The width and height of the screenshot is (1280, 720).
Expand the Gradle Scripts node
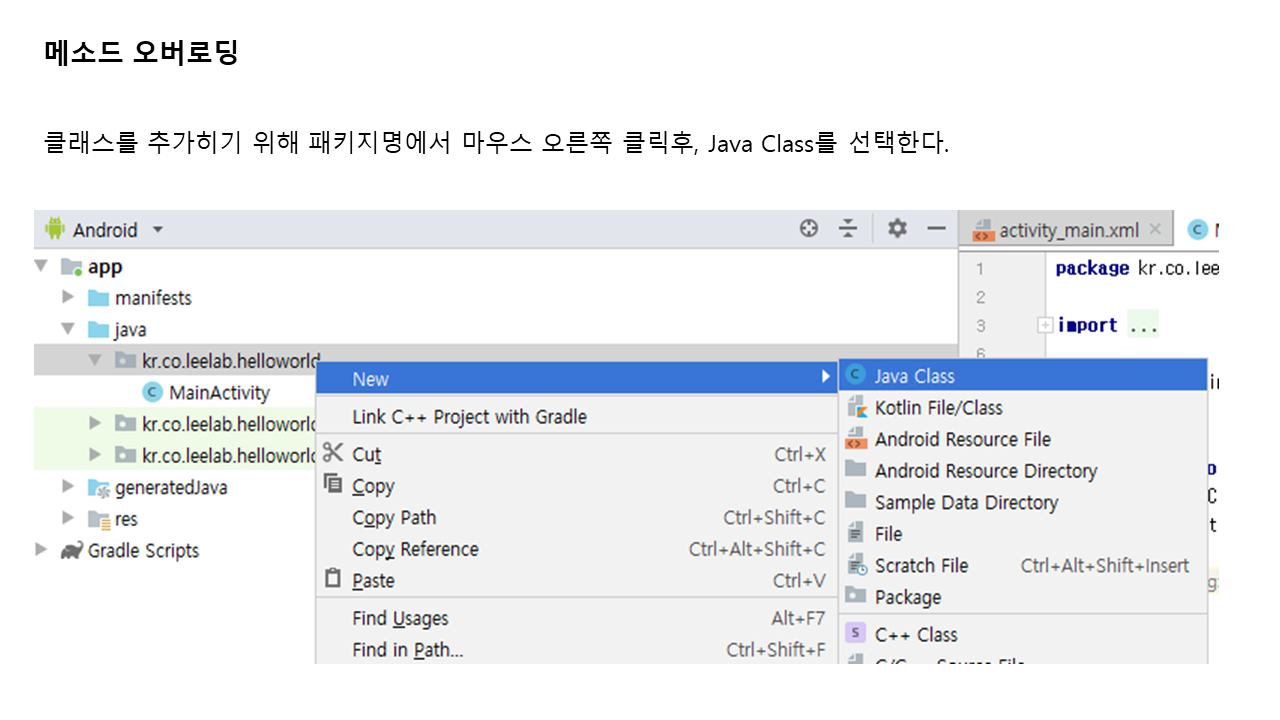click(41, 550)
